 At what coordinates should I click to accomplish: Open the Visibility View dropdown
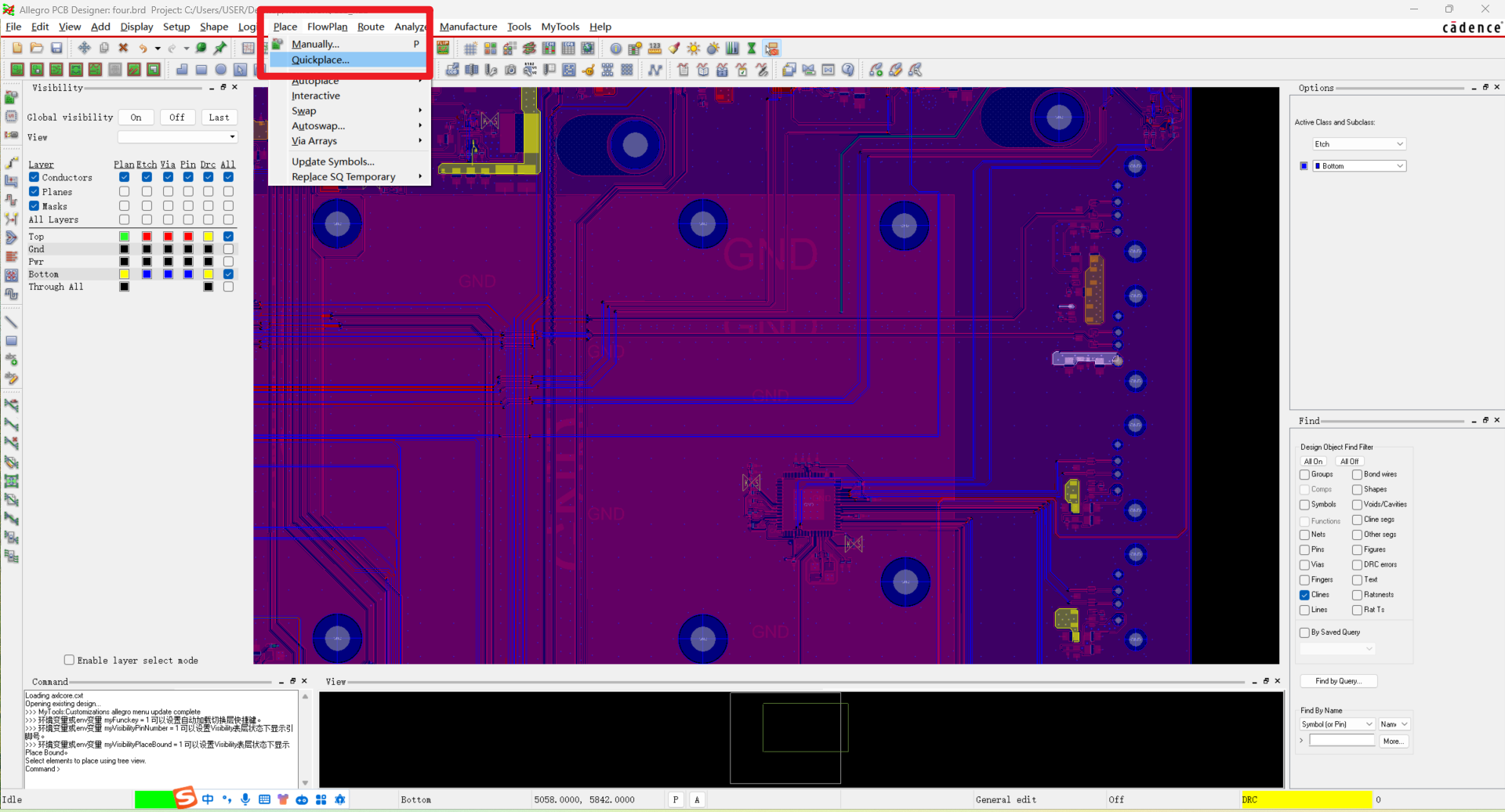[x=177, y=137]
